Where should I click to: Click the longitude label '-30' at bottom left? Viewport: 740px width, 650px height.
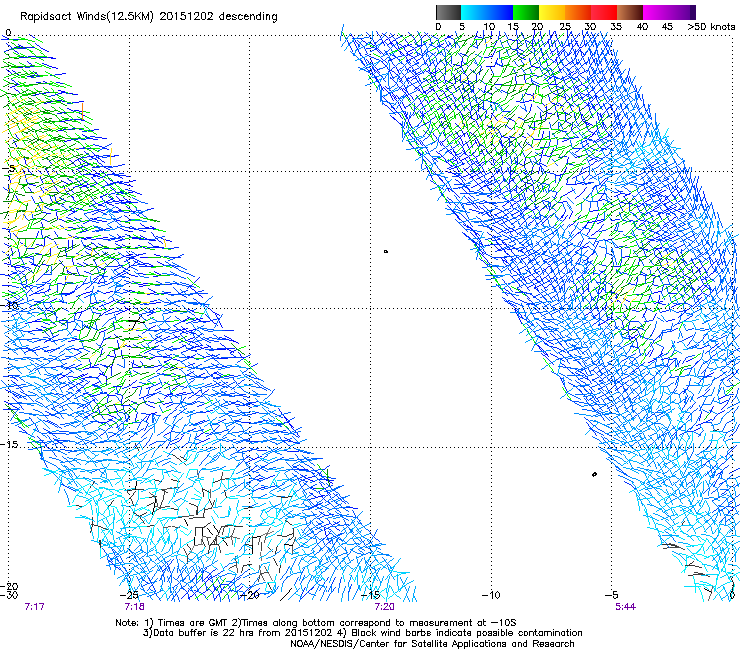point(9,595)
